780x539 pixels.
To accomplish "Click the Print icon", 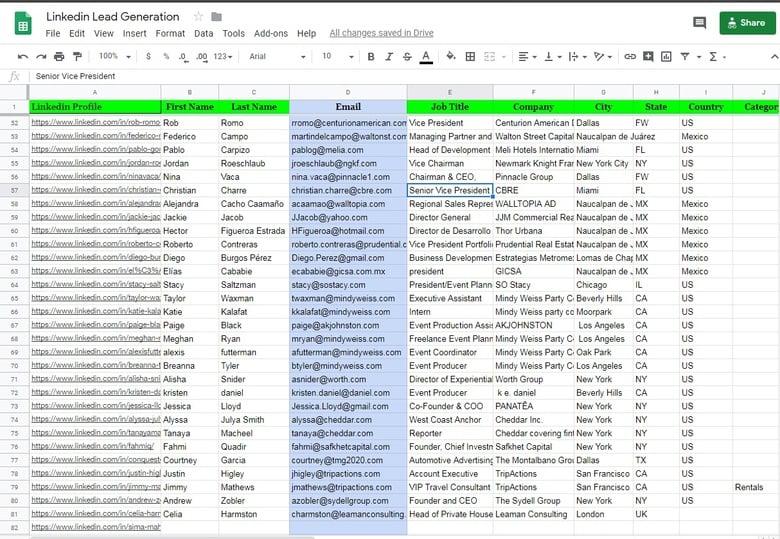I will point(59,57).
